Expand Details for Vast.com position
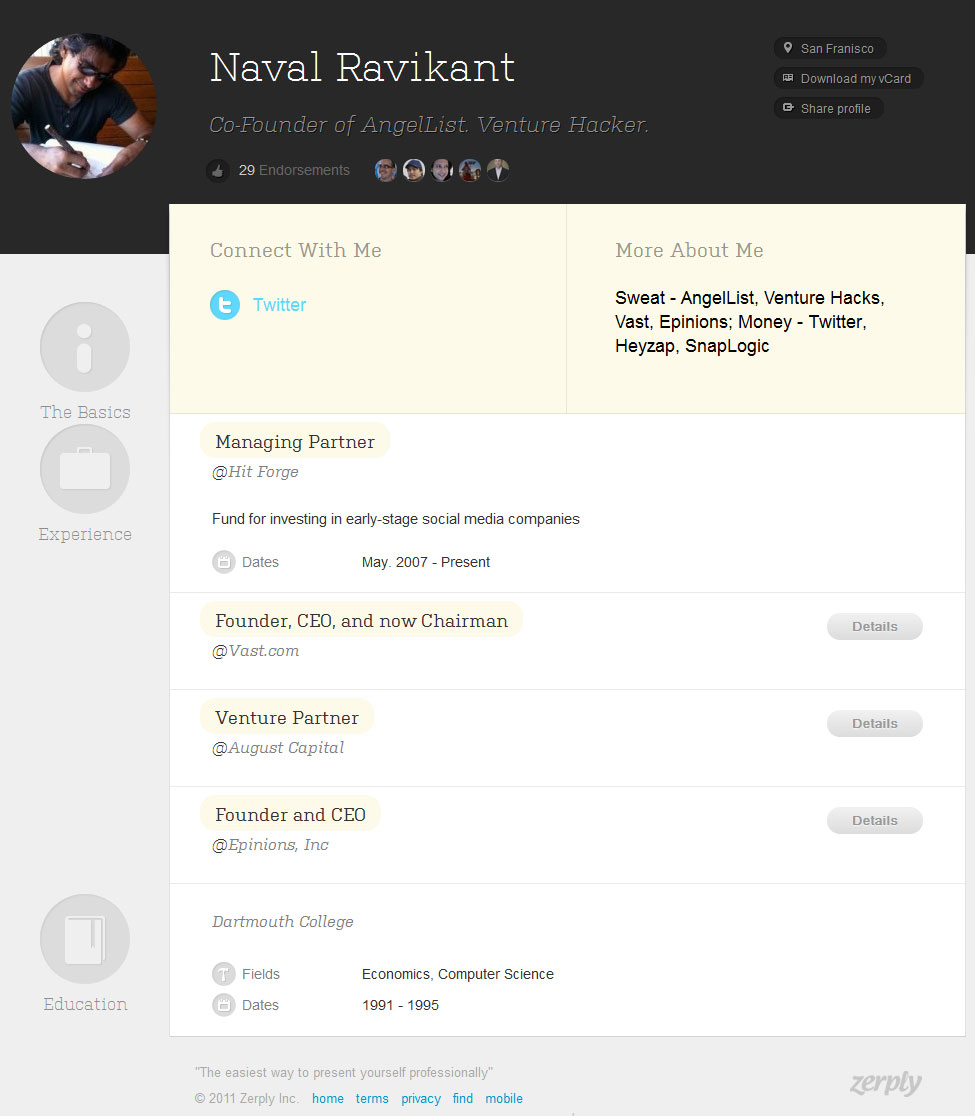This screenshot has width=975, height=1116. [x=874, y=627]
